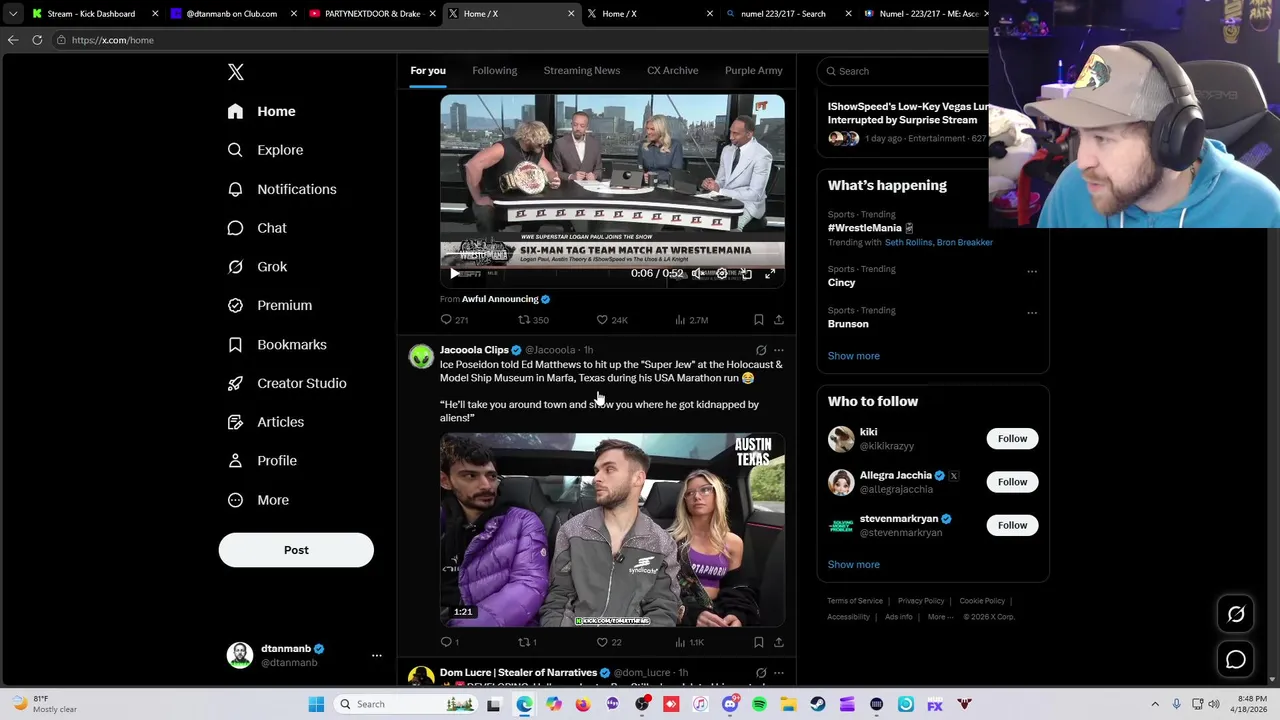View analytics showing 2.7M views
Screen dimensions: 1280x720
pos(692,320)
